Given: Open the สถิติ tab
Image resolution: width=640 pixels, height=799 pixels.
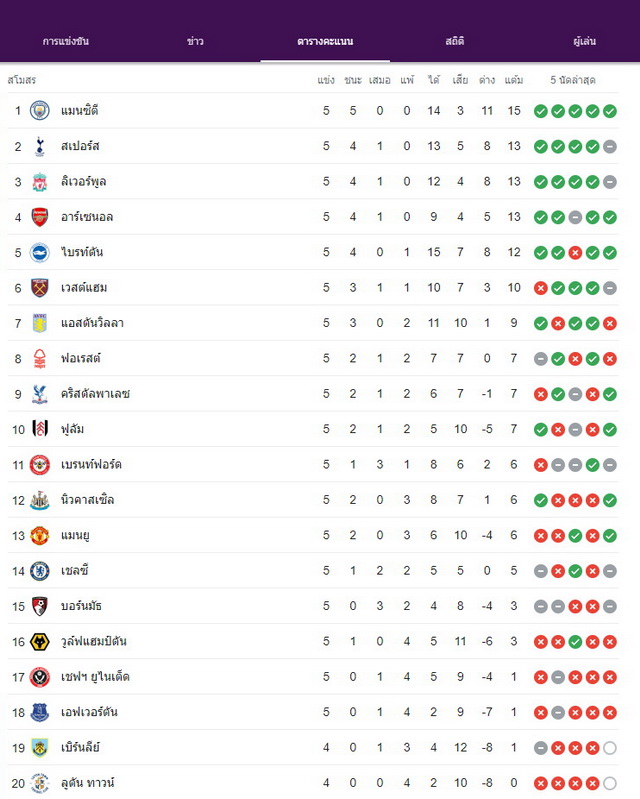Looking at the screenshot, I should pos(455,41).
